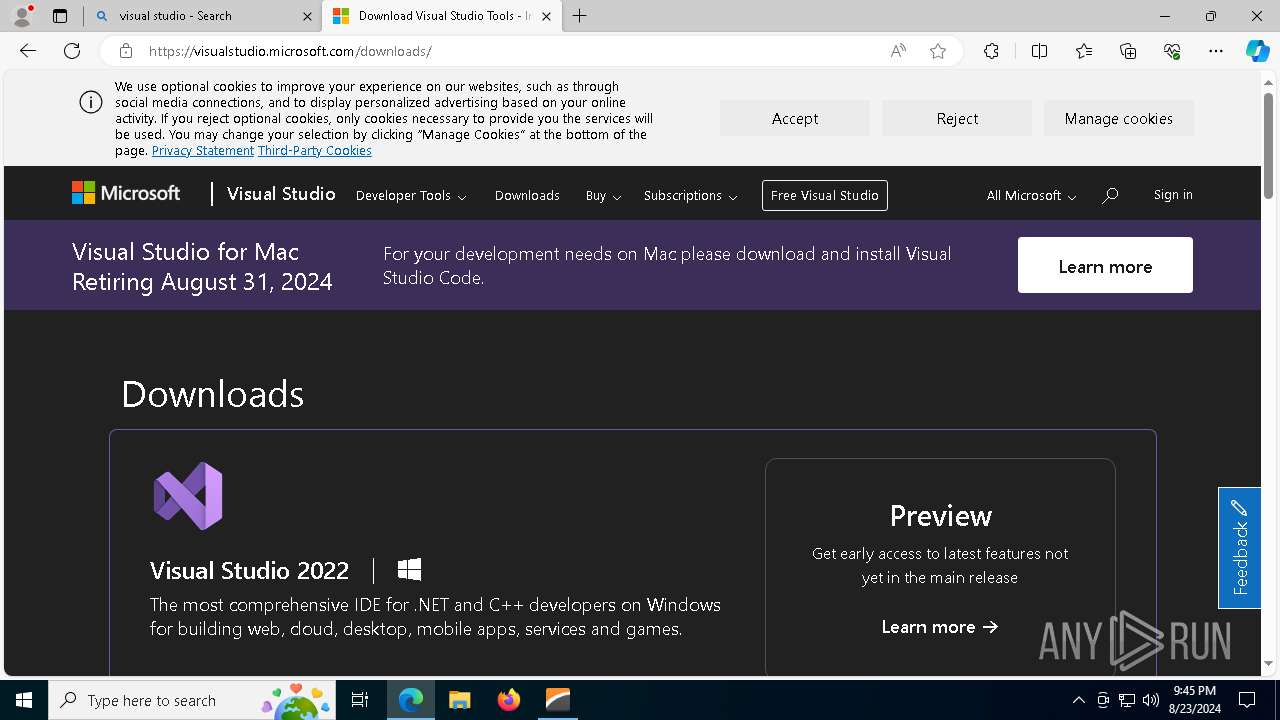Add this page to favorites star icon
This screenshot has width=1280, height=720.
tap(938, 51)
